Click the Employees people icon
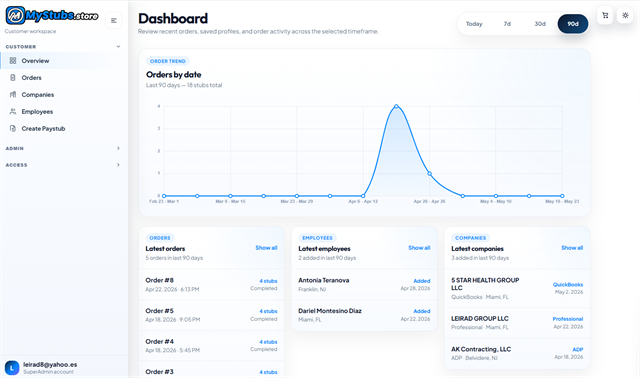This screenshot has width=640, height=378. point(13,111)
